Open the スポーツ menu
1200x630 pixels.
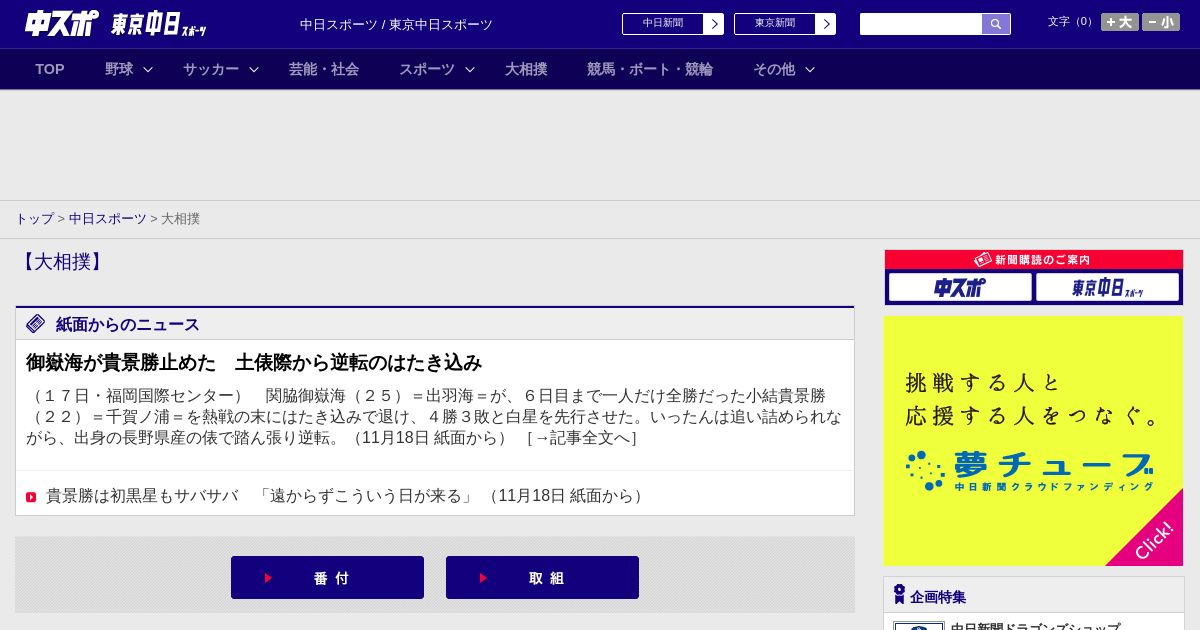(427, 69)
